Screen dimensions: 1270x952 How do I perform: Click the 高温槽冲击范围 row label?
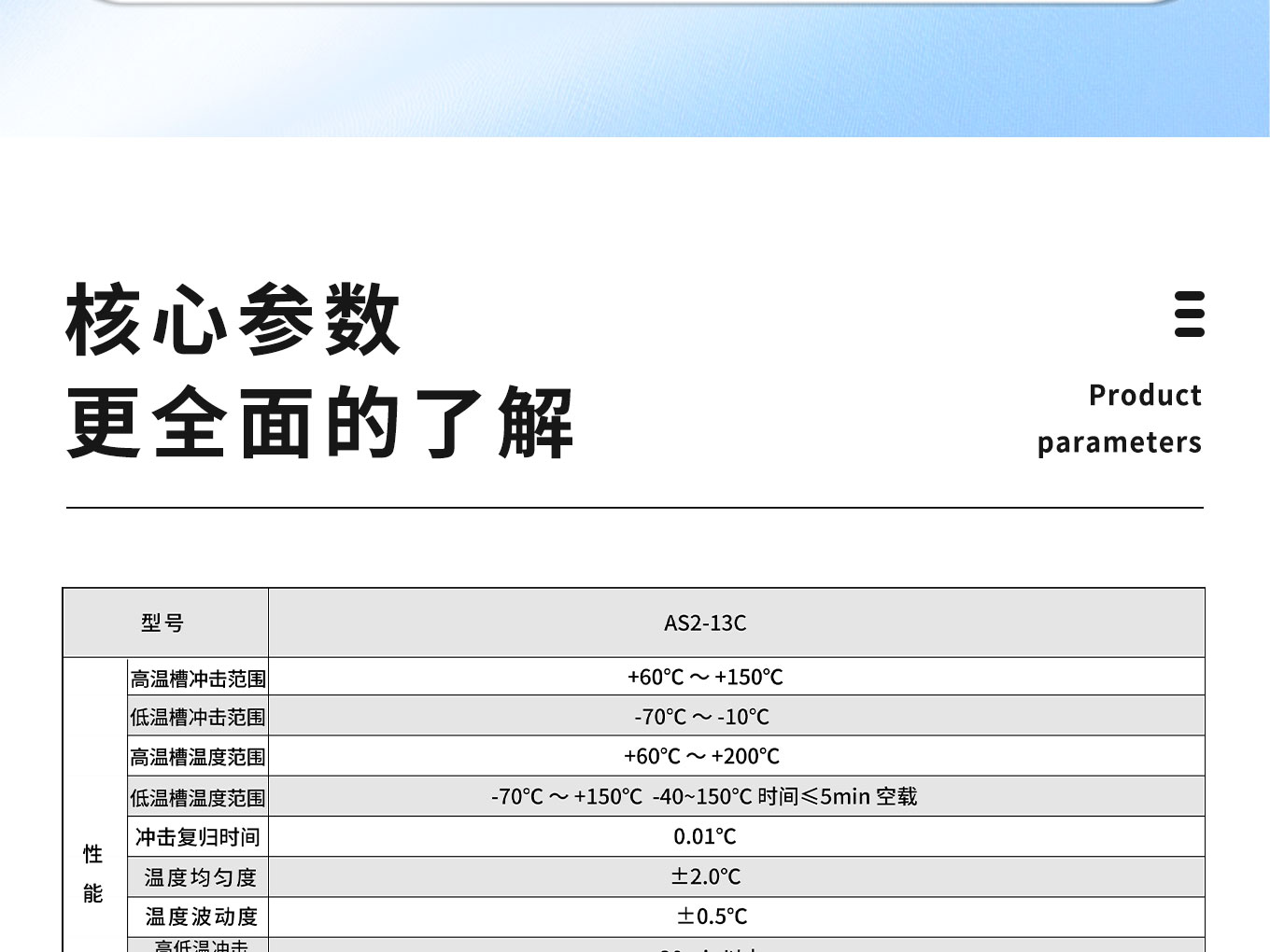point(198,679)
